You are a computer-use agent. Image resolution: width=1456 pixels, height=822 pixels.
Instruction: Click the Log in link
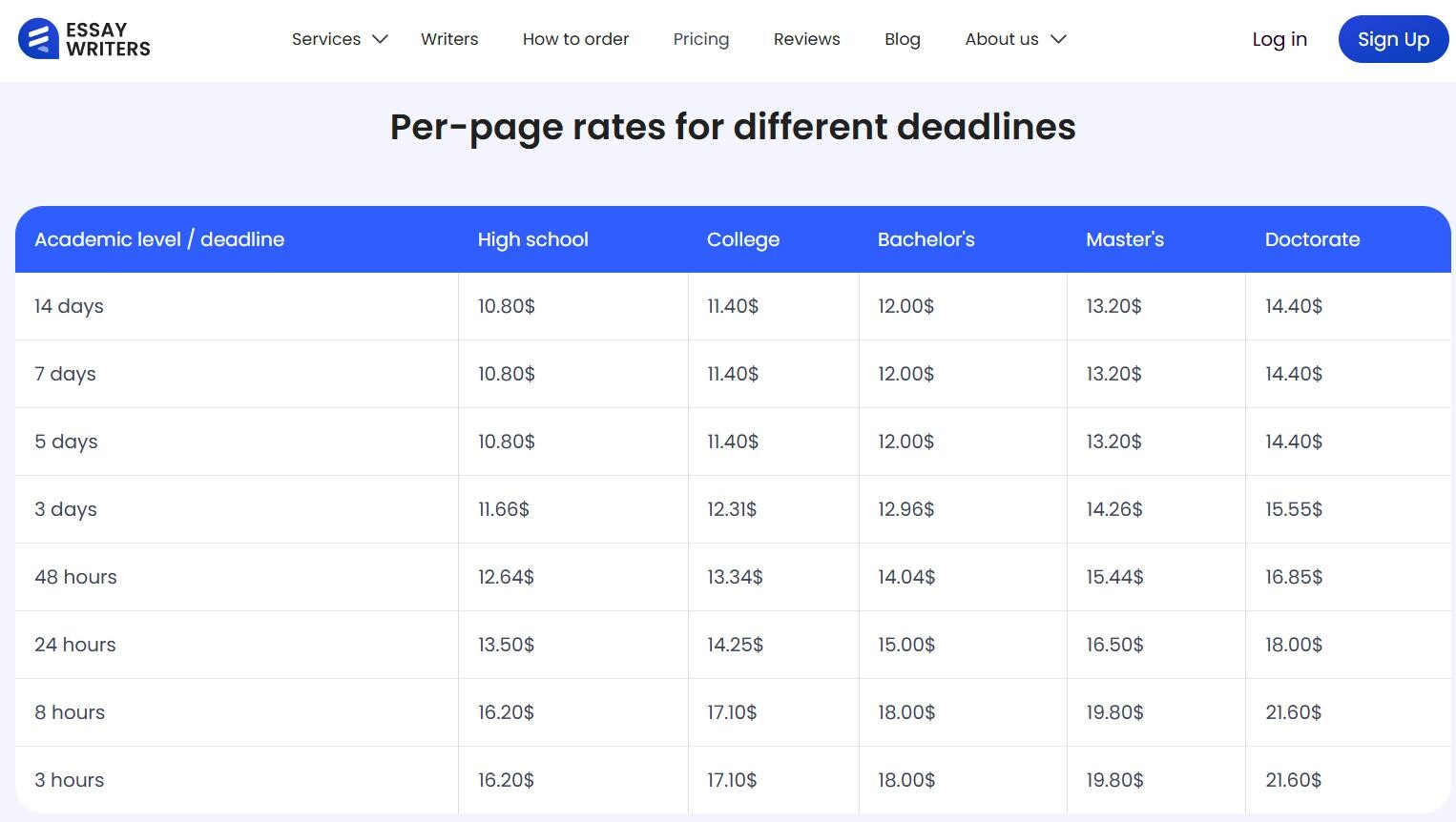point(1279,39)
